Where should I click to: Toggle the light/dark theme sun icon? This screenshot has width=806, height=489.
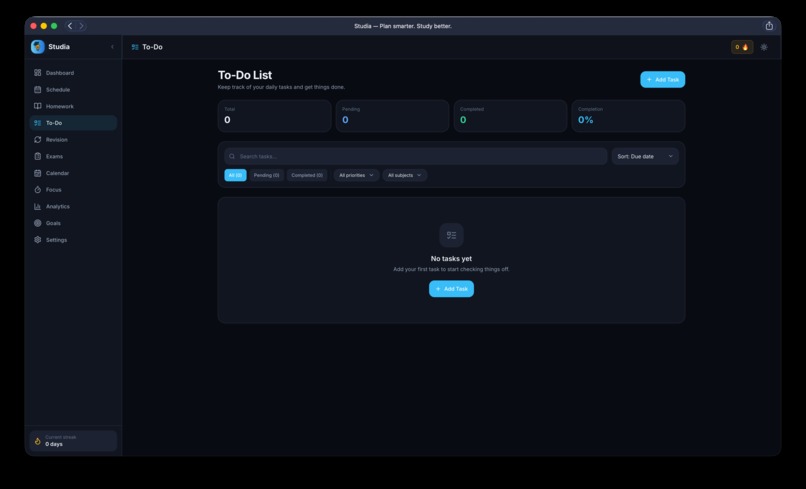[764, 47]
